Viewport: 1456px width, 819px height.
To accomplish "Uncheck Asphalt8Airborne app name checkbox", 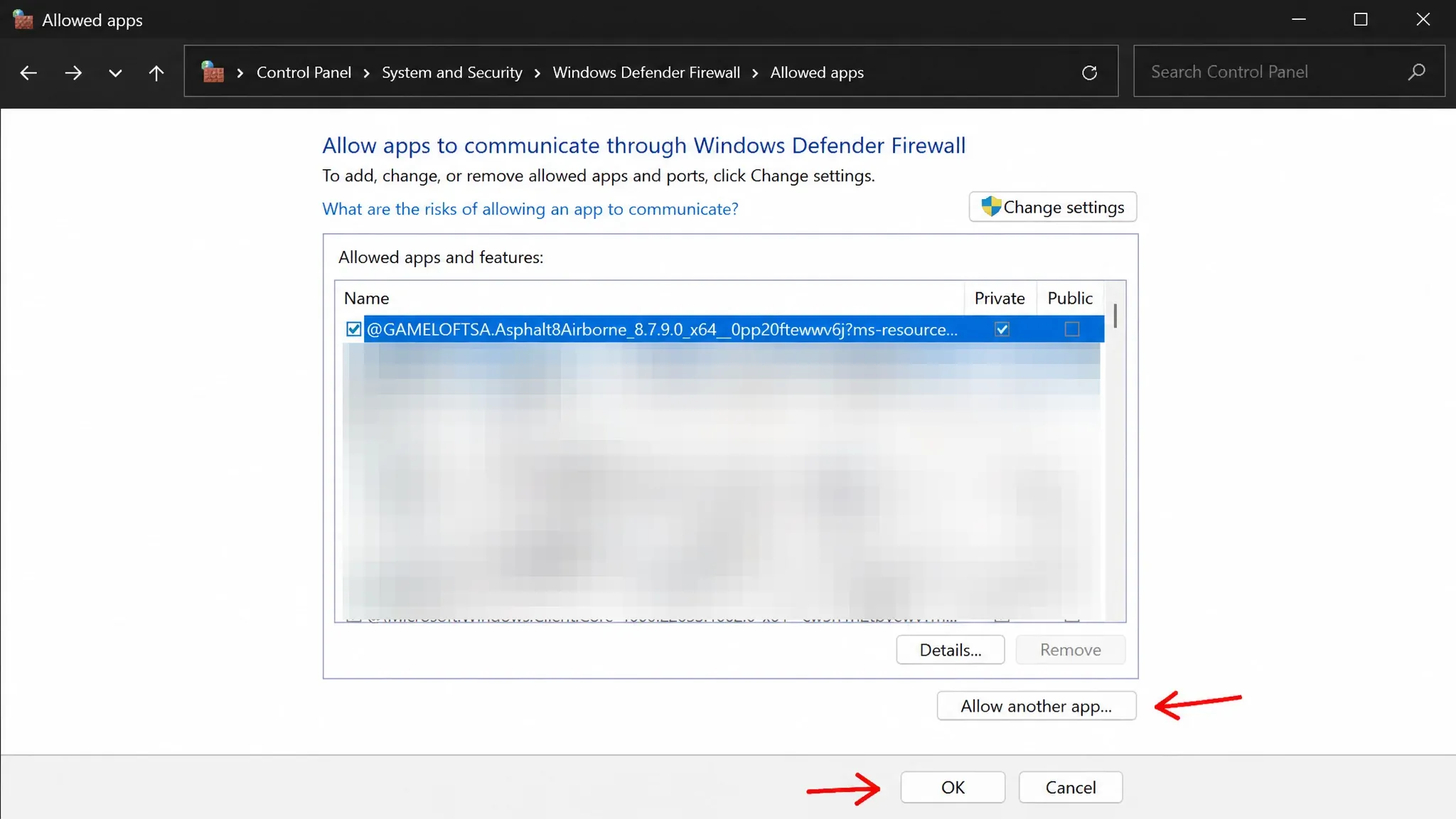I will point(353,329).
